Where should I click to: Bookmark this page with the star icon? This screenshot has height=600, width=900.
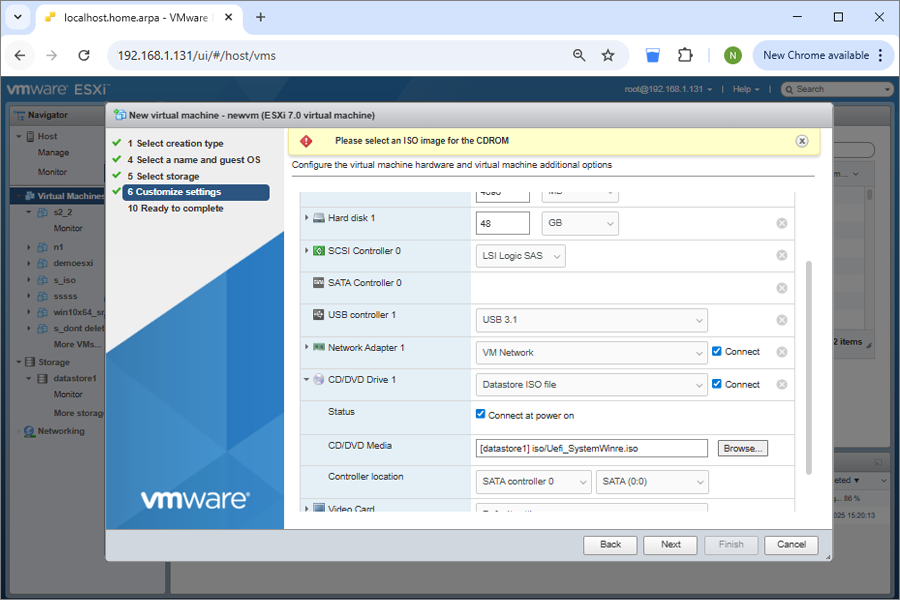[x=608, y=56]
